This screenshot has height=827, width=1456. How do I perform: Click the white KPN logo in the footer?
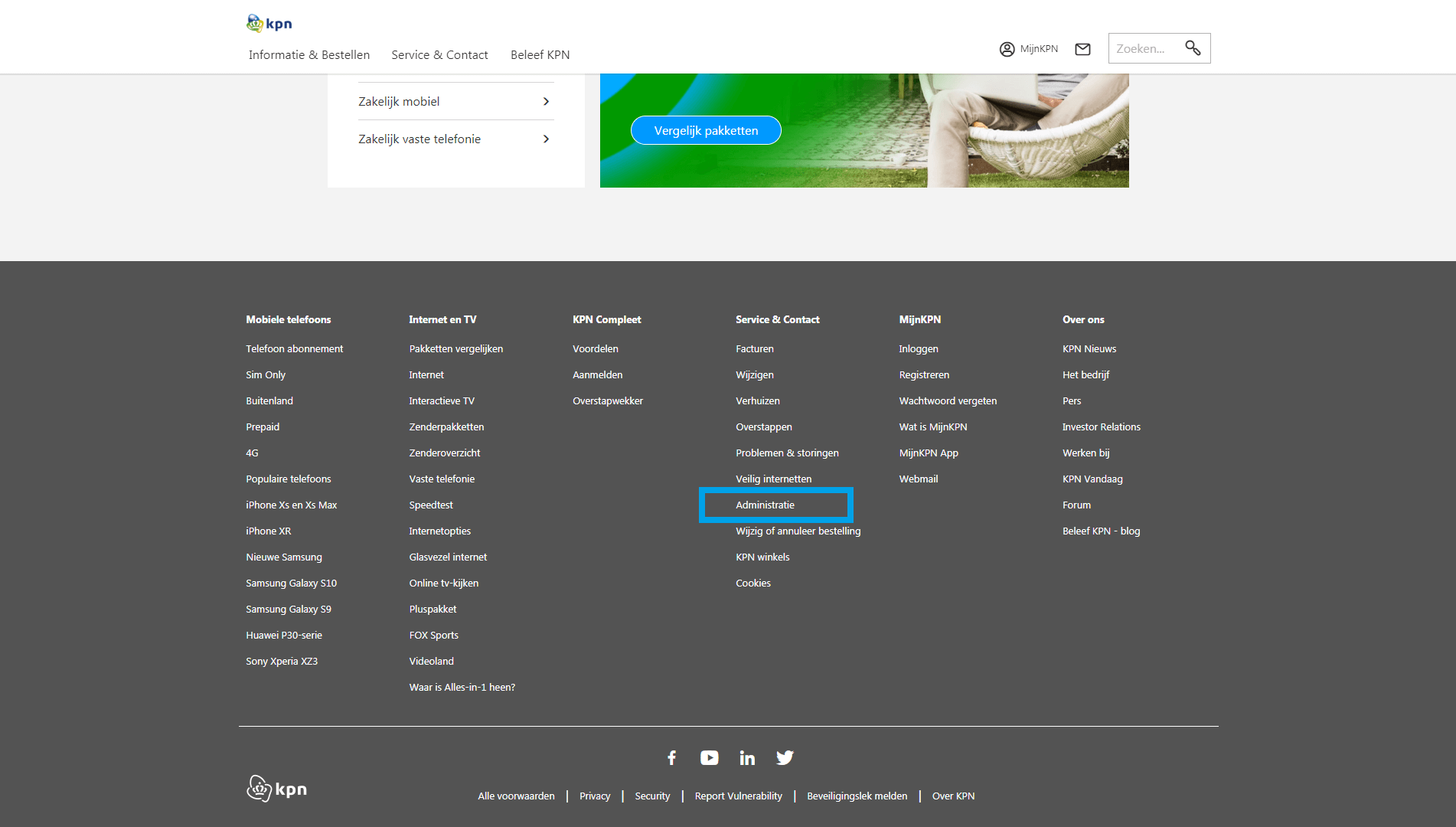(x=276, y=788)
